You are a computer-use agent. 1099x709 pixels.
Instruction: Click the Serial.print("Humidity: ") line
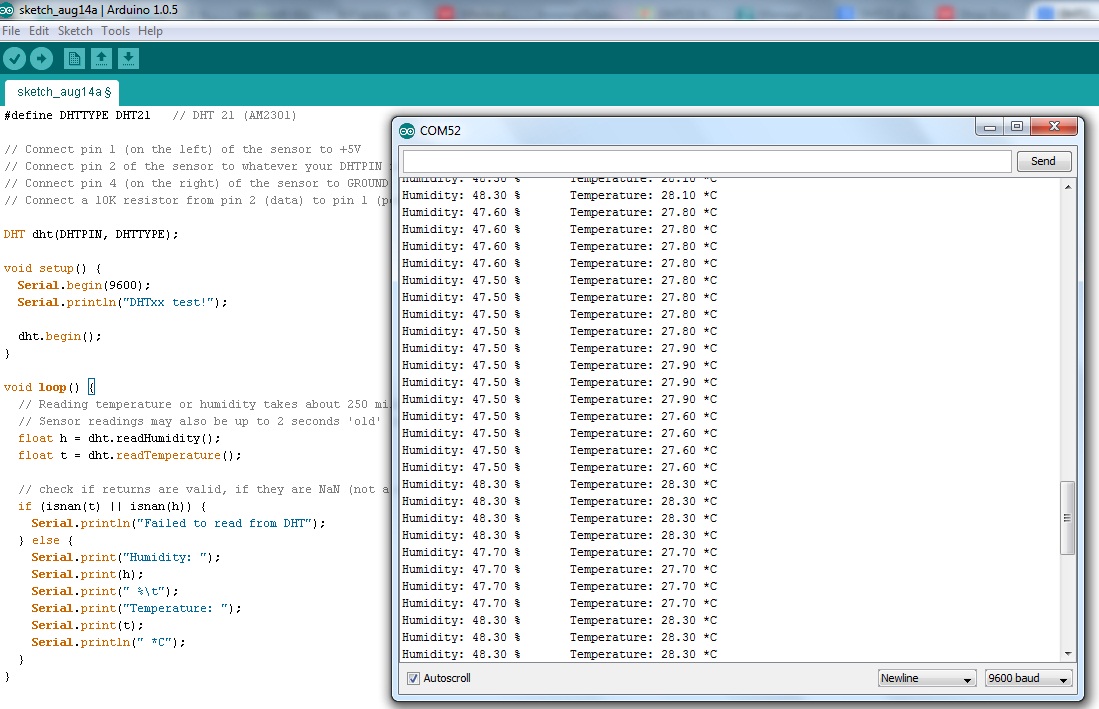(126, 558)
